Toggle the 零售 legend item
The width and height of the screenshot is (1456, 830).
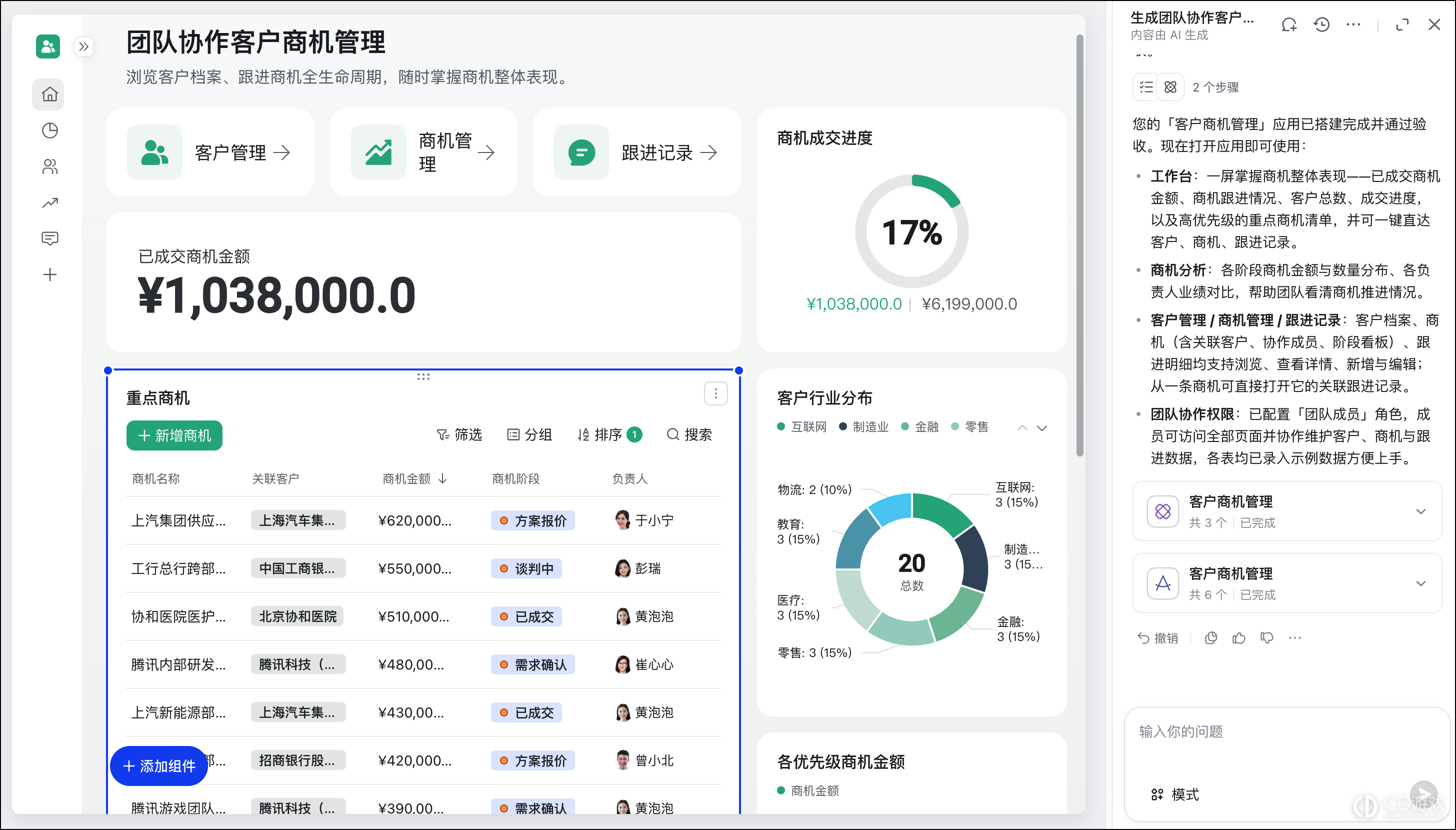[970, 427]
